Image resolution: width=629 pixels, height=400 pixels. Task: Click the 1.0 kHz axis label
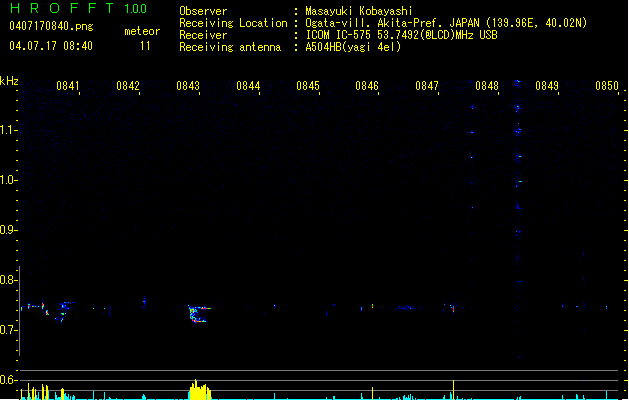pyautogui.click(x=8, y=180)
